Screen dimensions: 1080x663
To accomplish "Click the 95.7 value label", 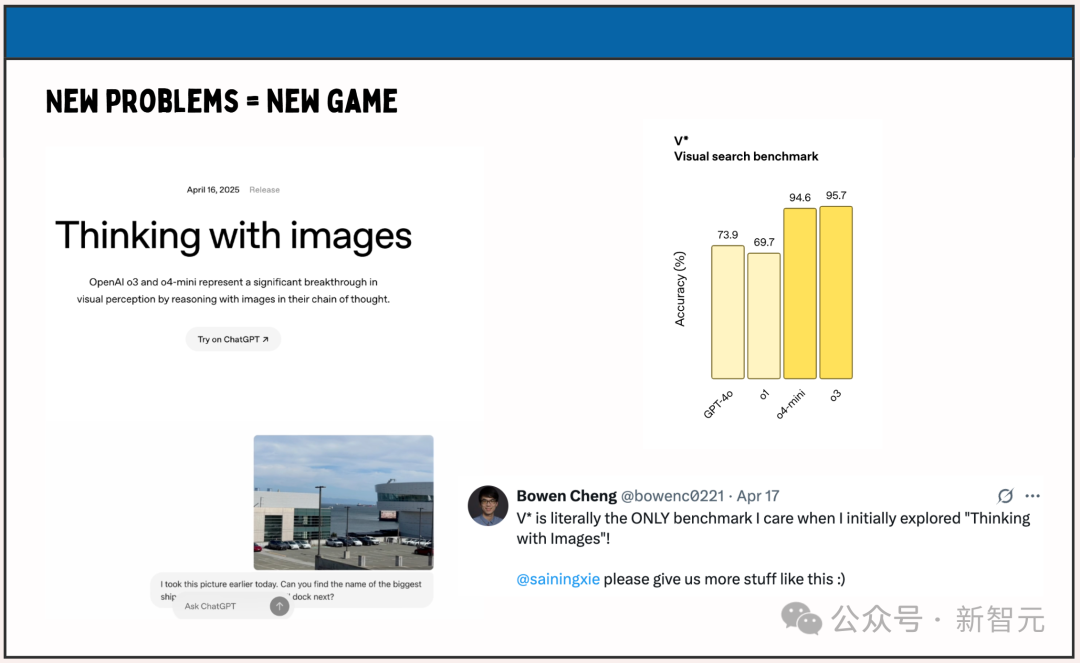I will coord(836,196).
